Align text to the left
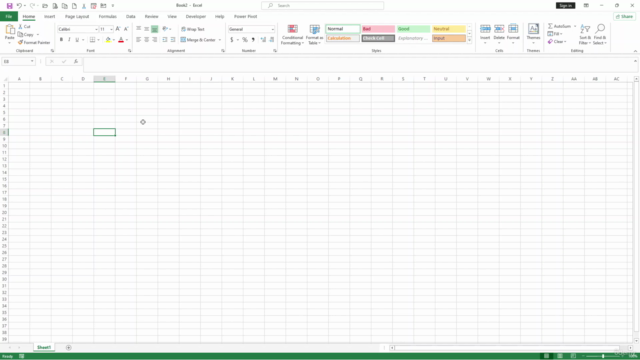Image resolution: width=640 pixels, height=360 pixels. pyautogui.click(x=139, y=40)
